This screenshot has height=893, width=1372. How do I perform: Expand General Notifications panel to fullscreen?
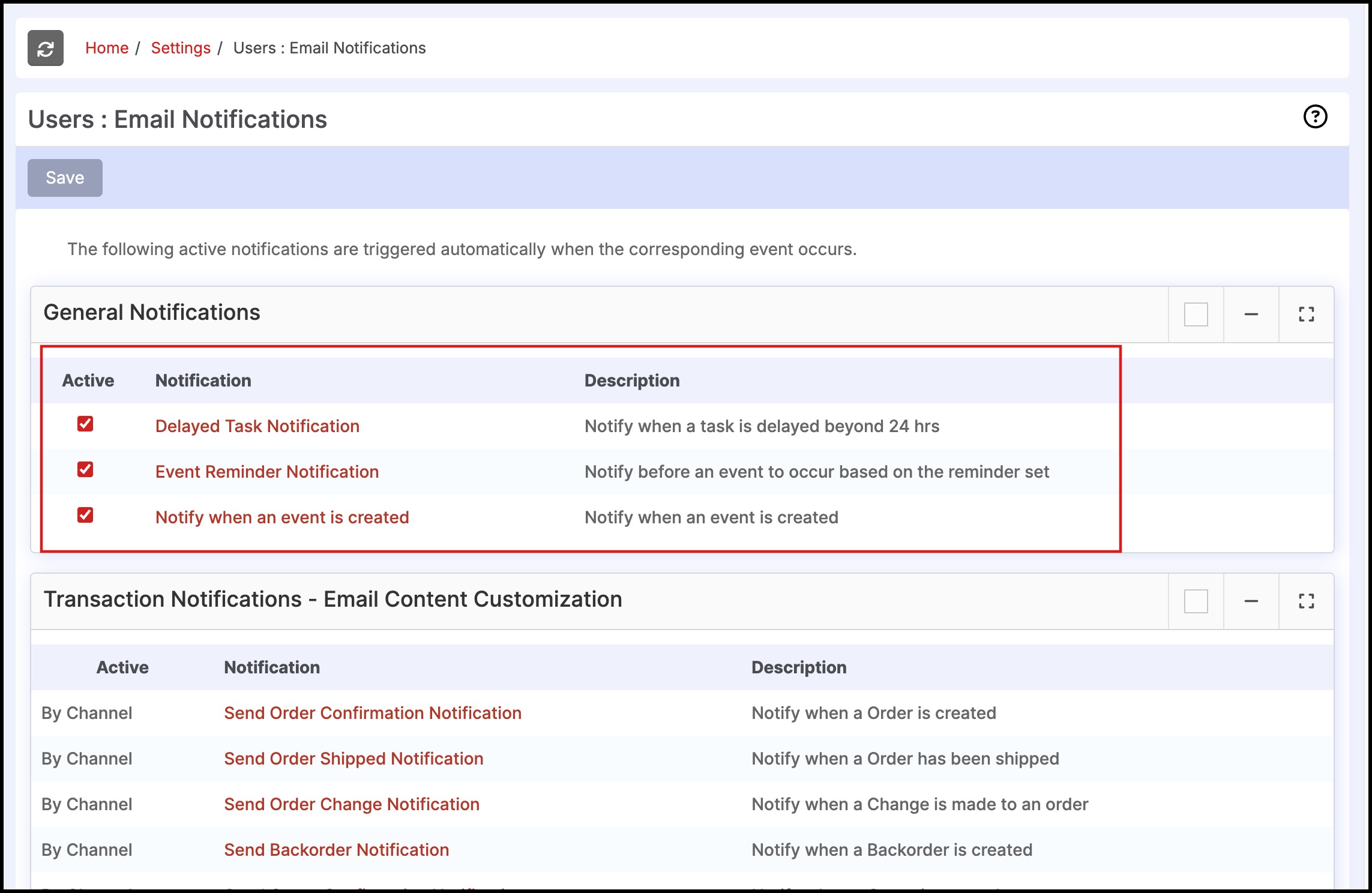pos(1306,314)
